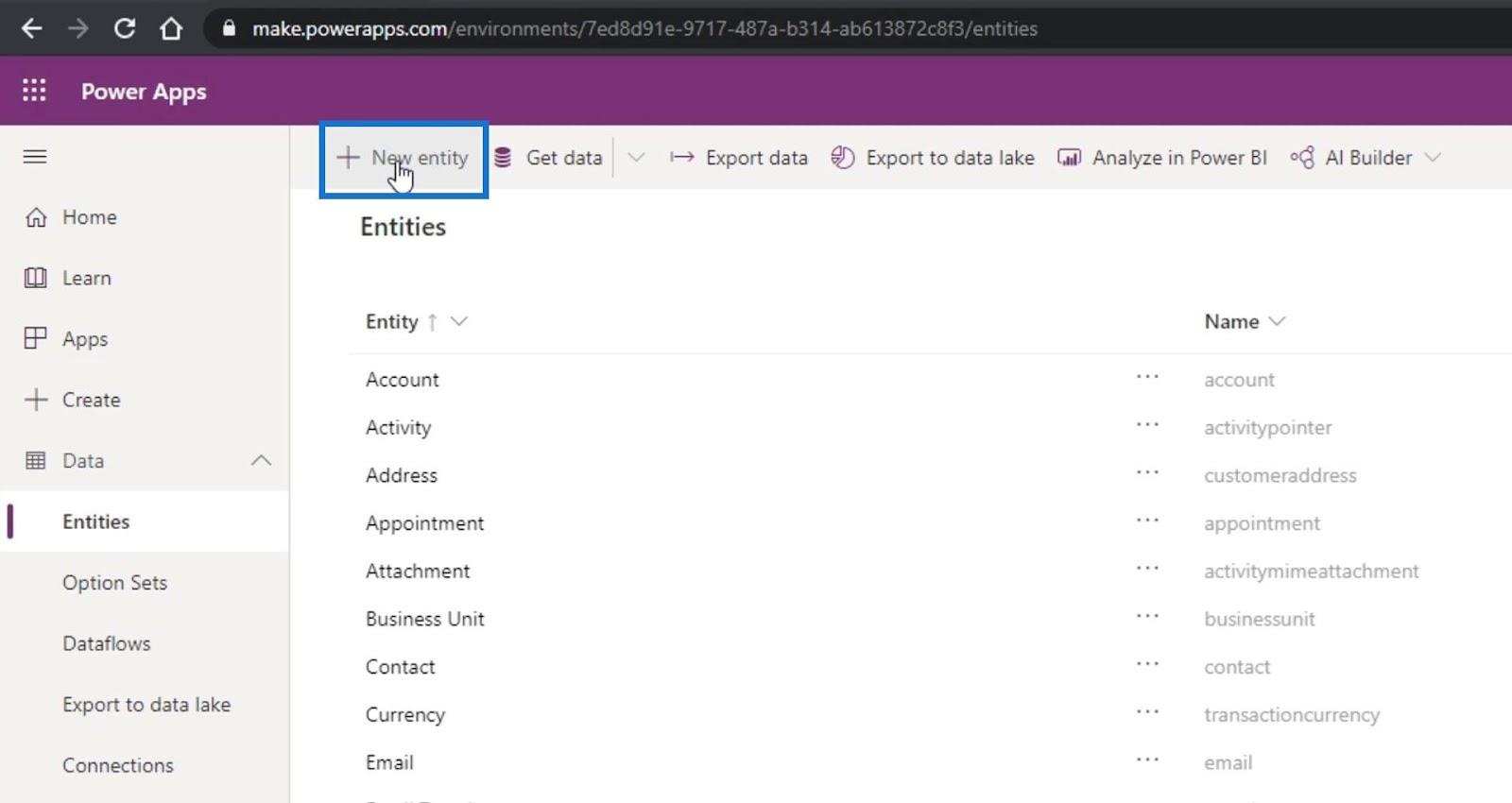Open the Entity column filter chevron
Image resolution: width=1512 pixels, height=803 pixels.
459,322
